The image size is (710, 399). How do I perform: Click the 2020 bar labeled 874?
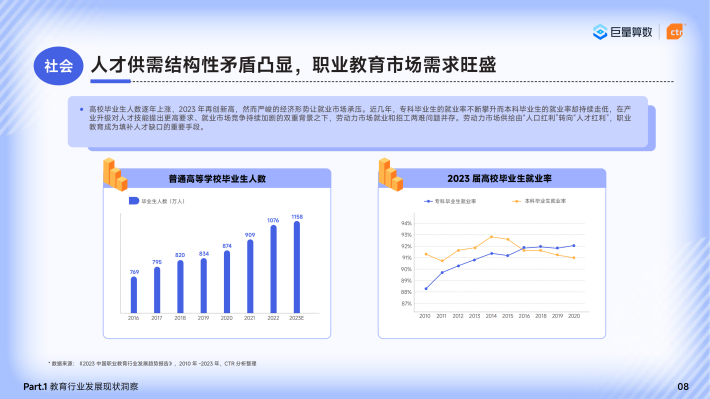click(x=227, y=282)
